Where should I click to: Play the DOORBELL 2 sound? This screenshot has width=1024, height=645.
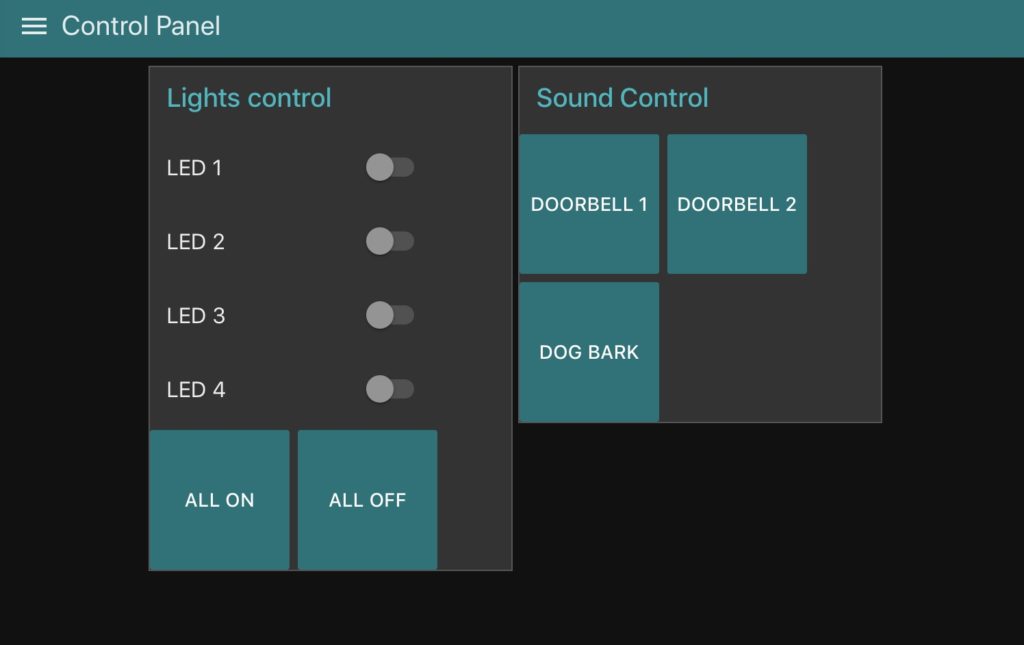(x=737, y=204)
